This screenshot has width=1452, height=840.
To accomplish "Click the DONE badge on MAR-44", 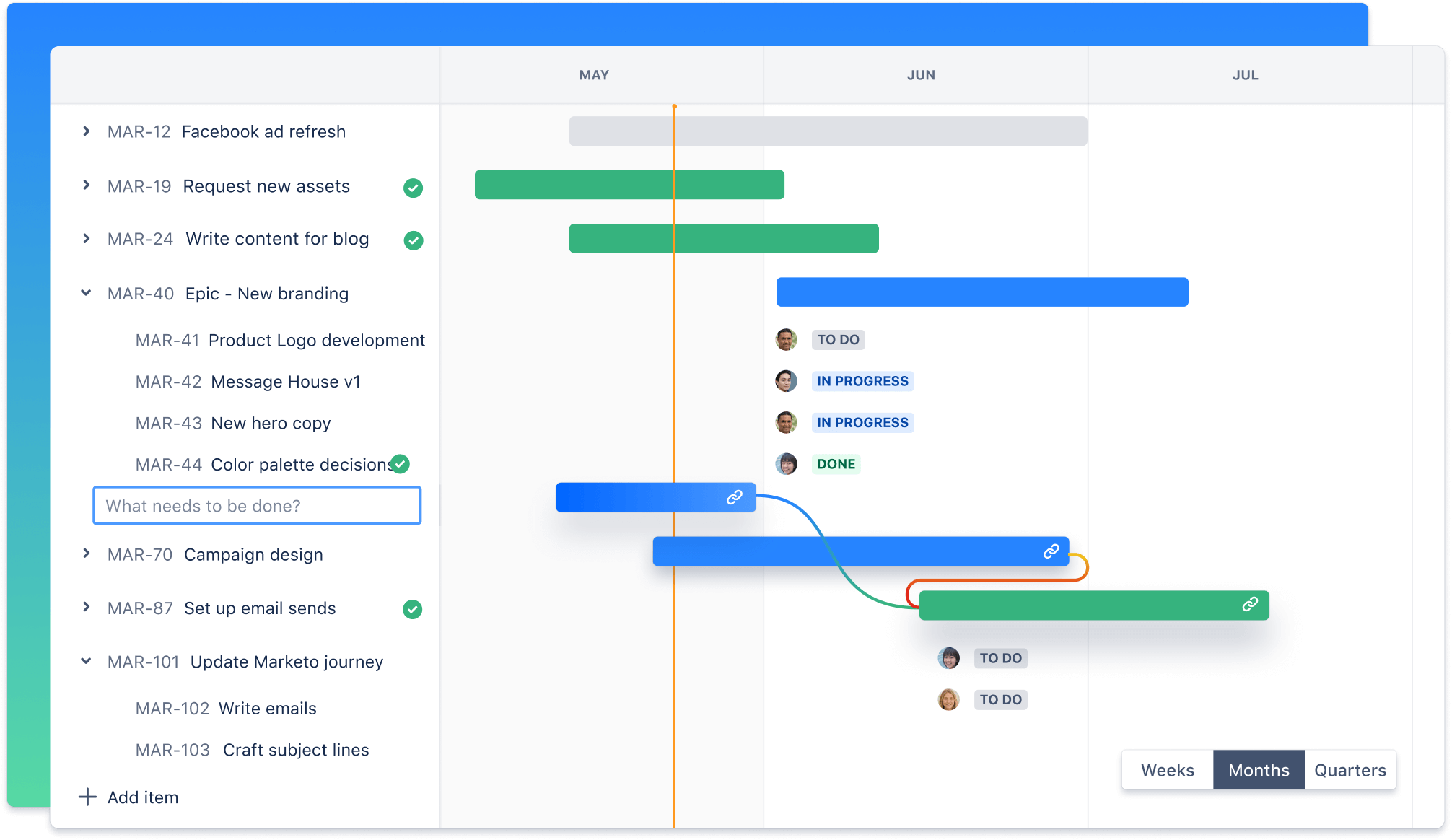I will (x=839, y=462).
